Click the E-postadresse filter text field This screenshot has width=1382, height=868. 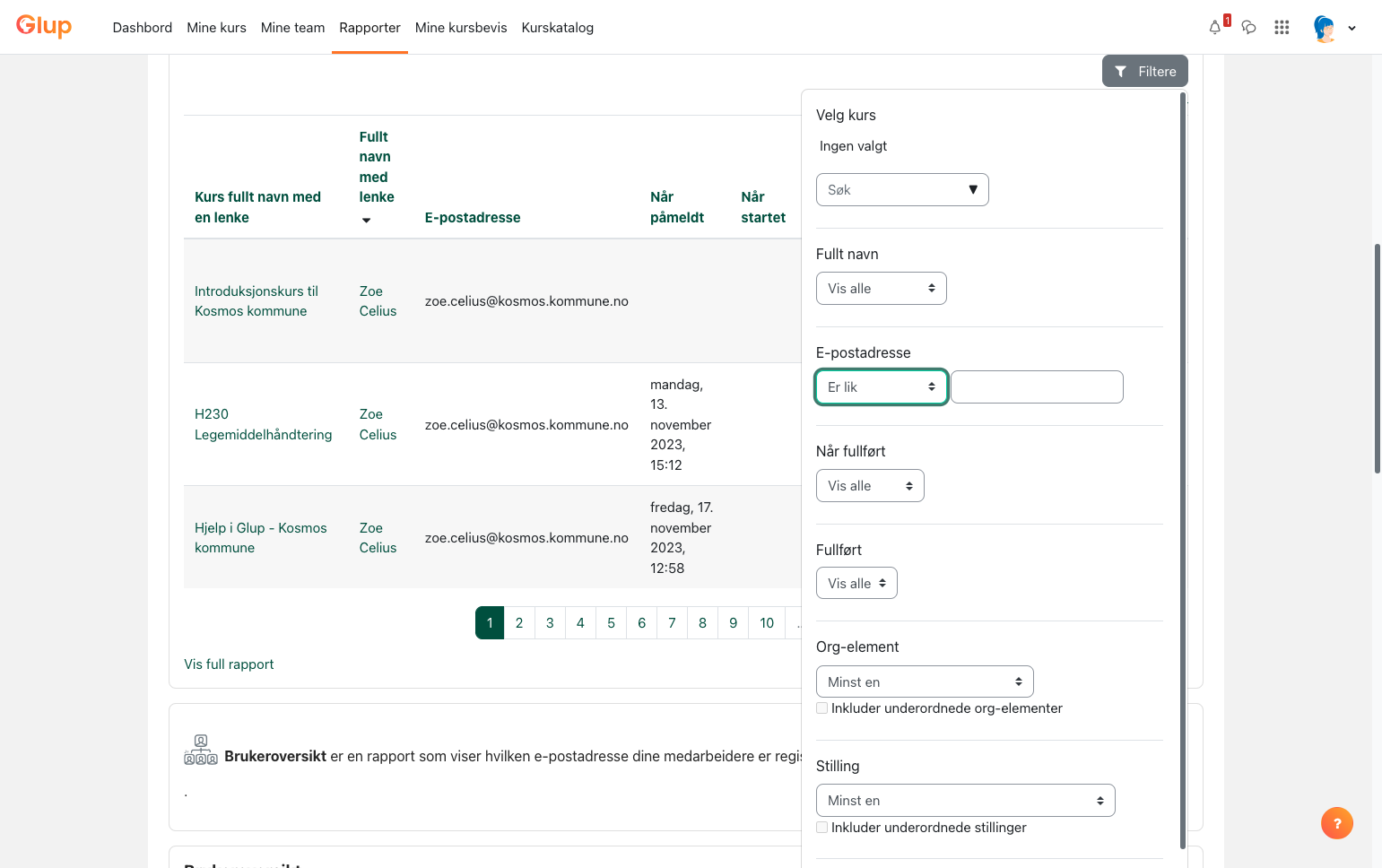1037,387
